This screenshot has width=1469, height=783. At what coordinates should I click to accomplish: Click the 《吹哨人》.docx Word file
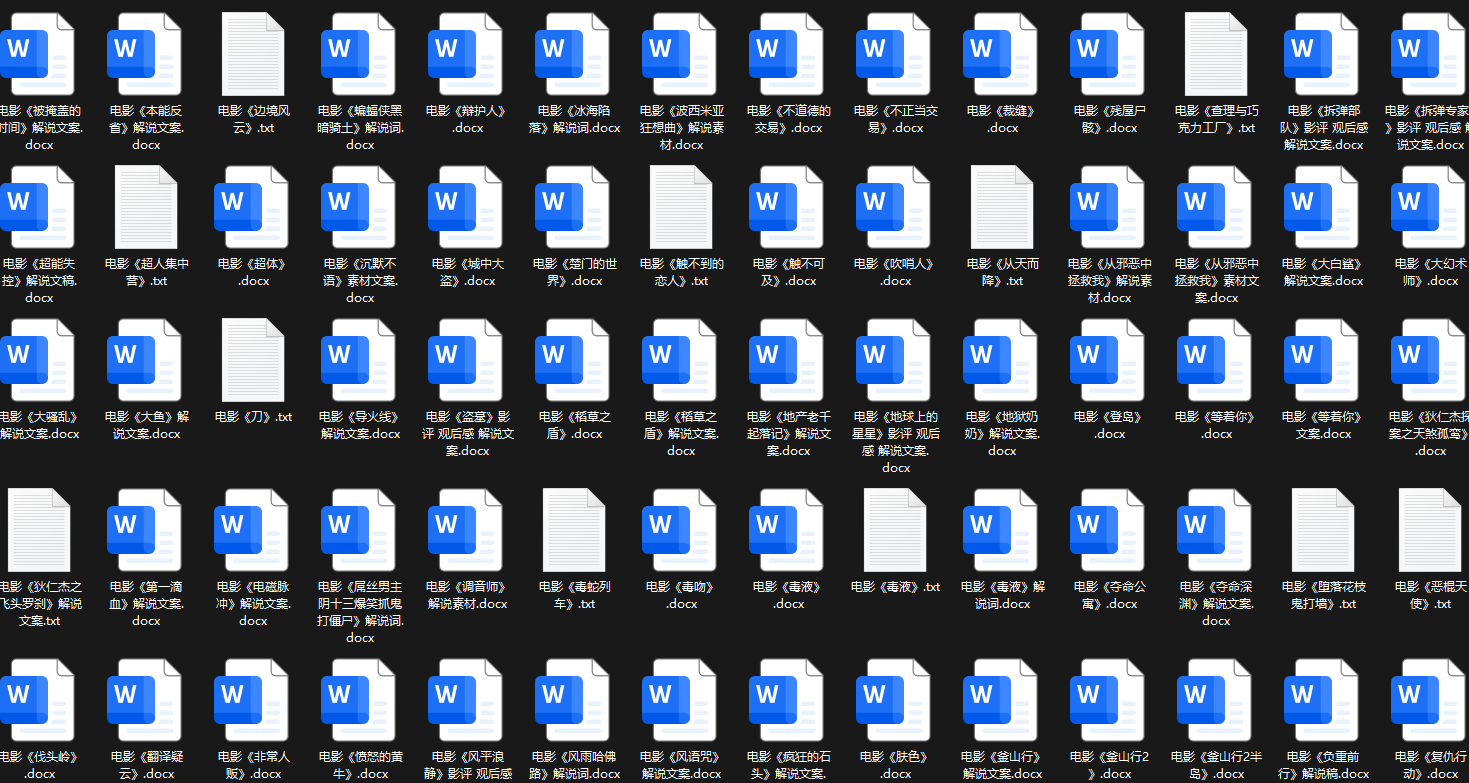click(895, 206)
